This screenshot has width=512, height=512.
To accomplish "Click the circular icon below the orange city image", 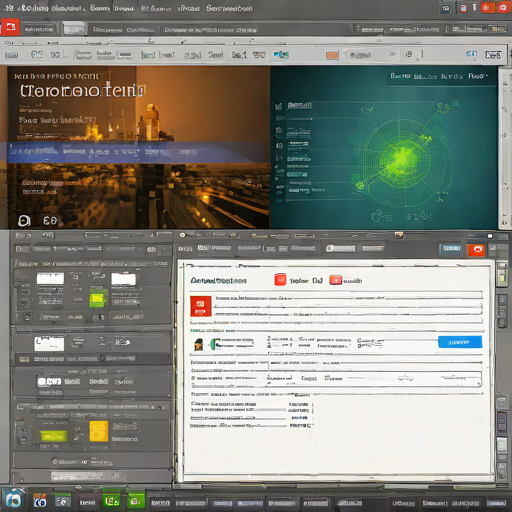I will [x=24, y=220].
